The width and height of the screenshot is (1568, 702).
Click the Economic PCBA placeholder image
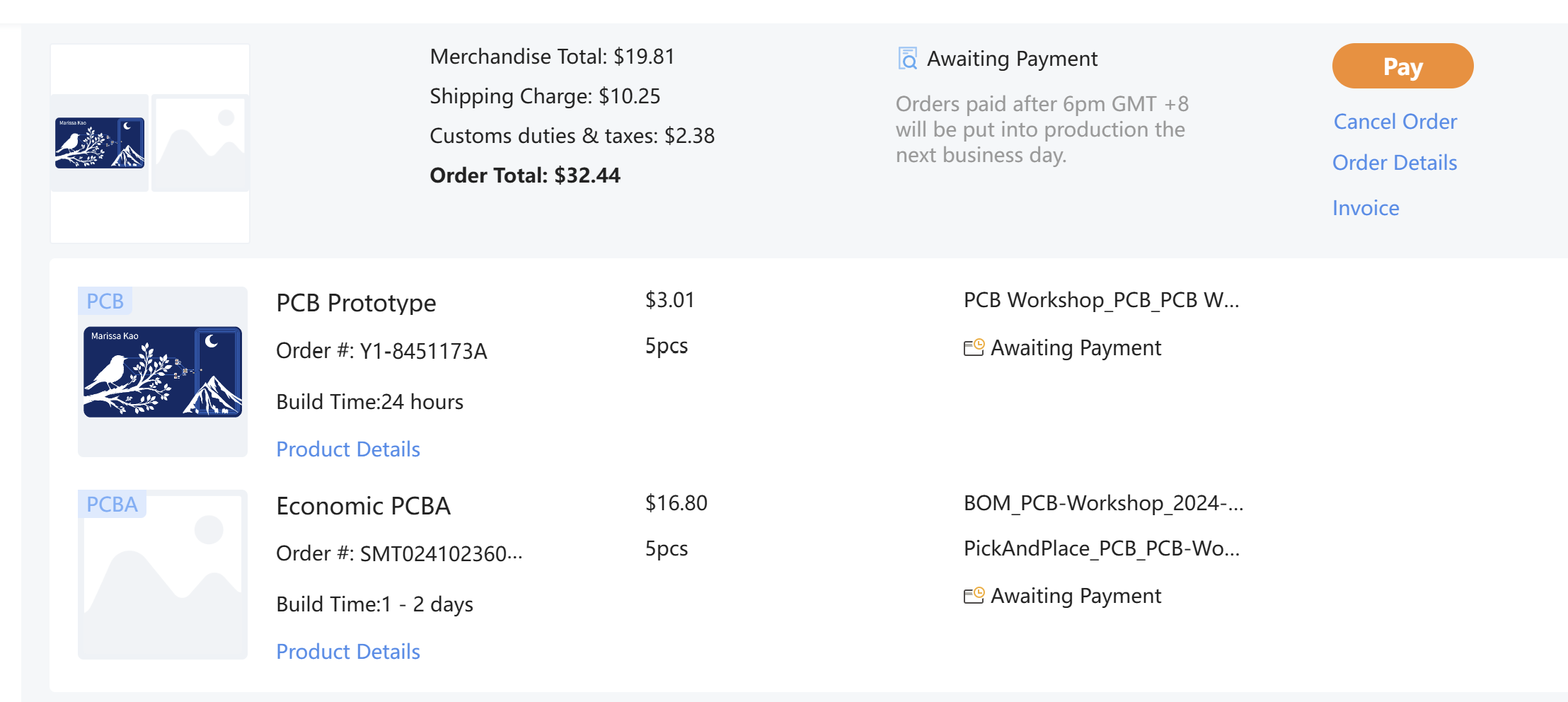(163, 575)
